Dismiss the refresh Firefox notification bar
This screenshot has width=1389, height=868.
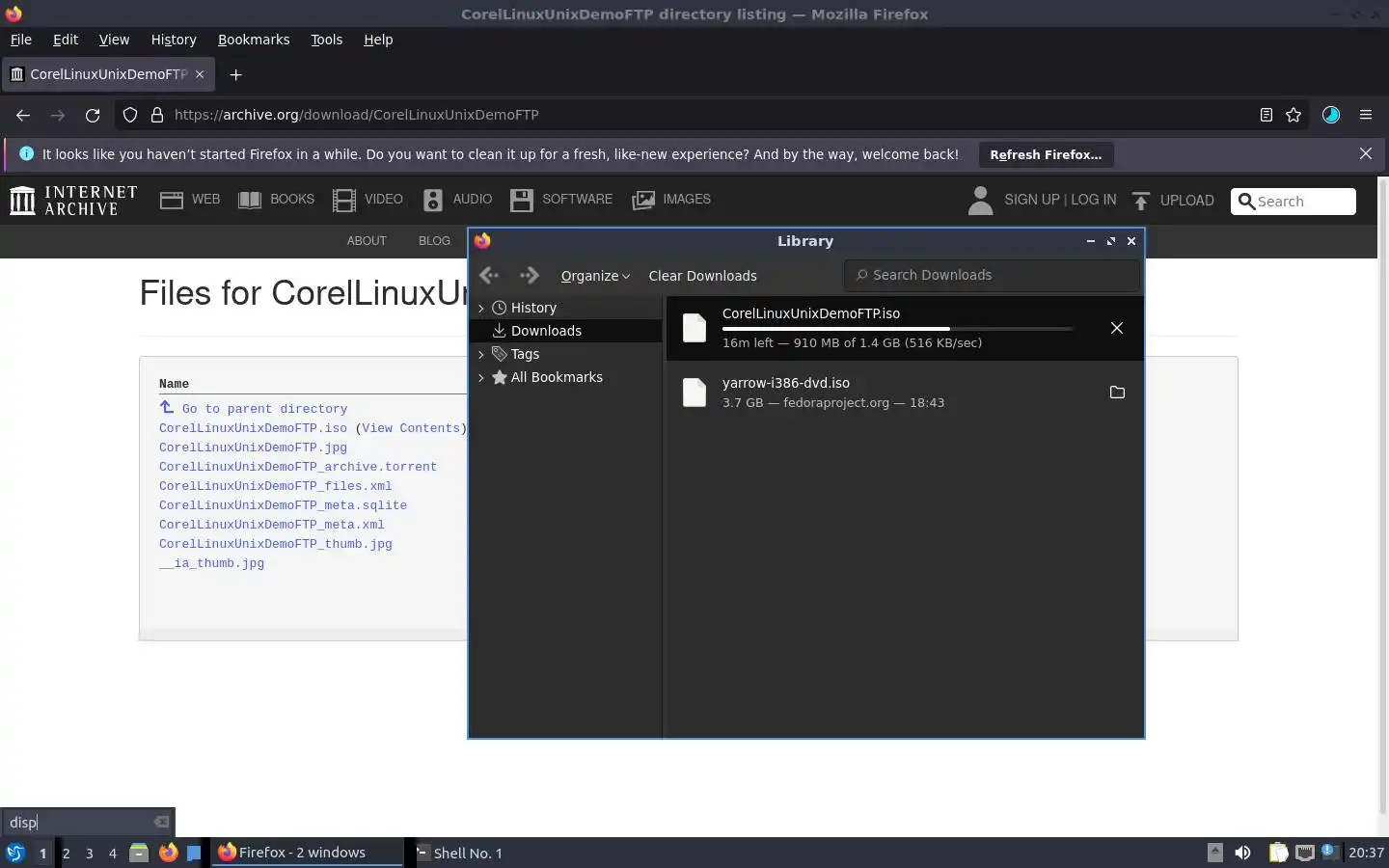point(1366,153)
